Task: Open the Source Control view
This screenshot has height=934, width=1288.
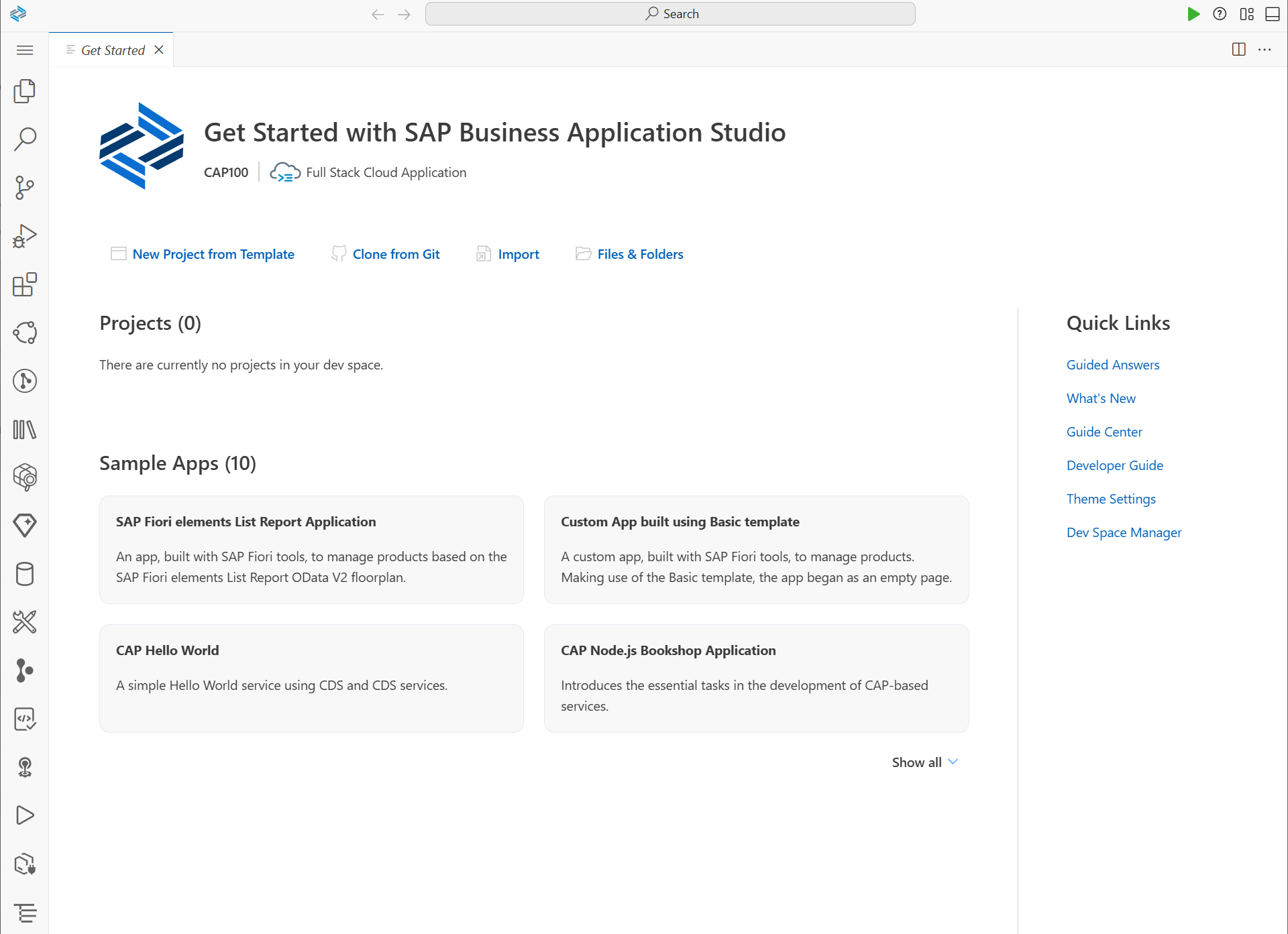Action: click(x=25, y=188)
